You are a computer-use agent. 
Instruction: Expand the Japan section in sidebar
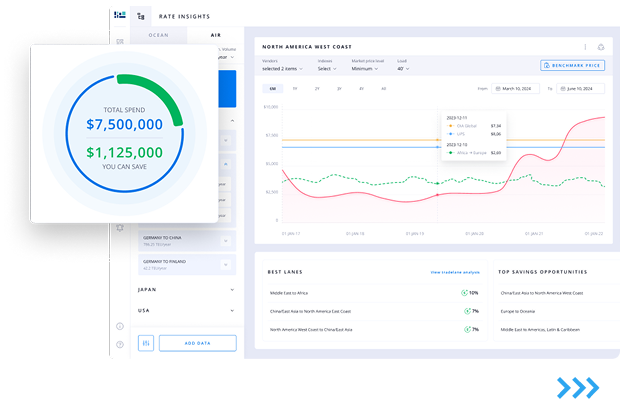pyautogui.click(x=185, y=289)
